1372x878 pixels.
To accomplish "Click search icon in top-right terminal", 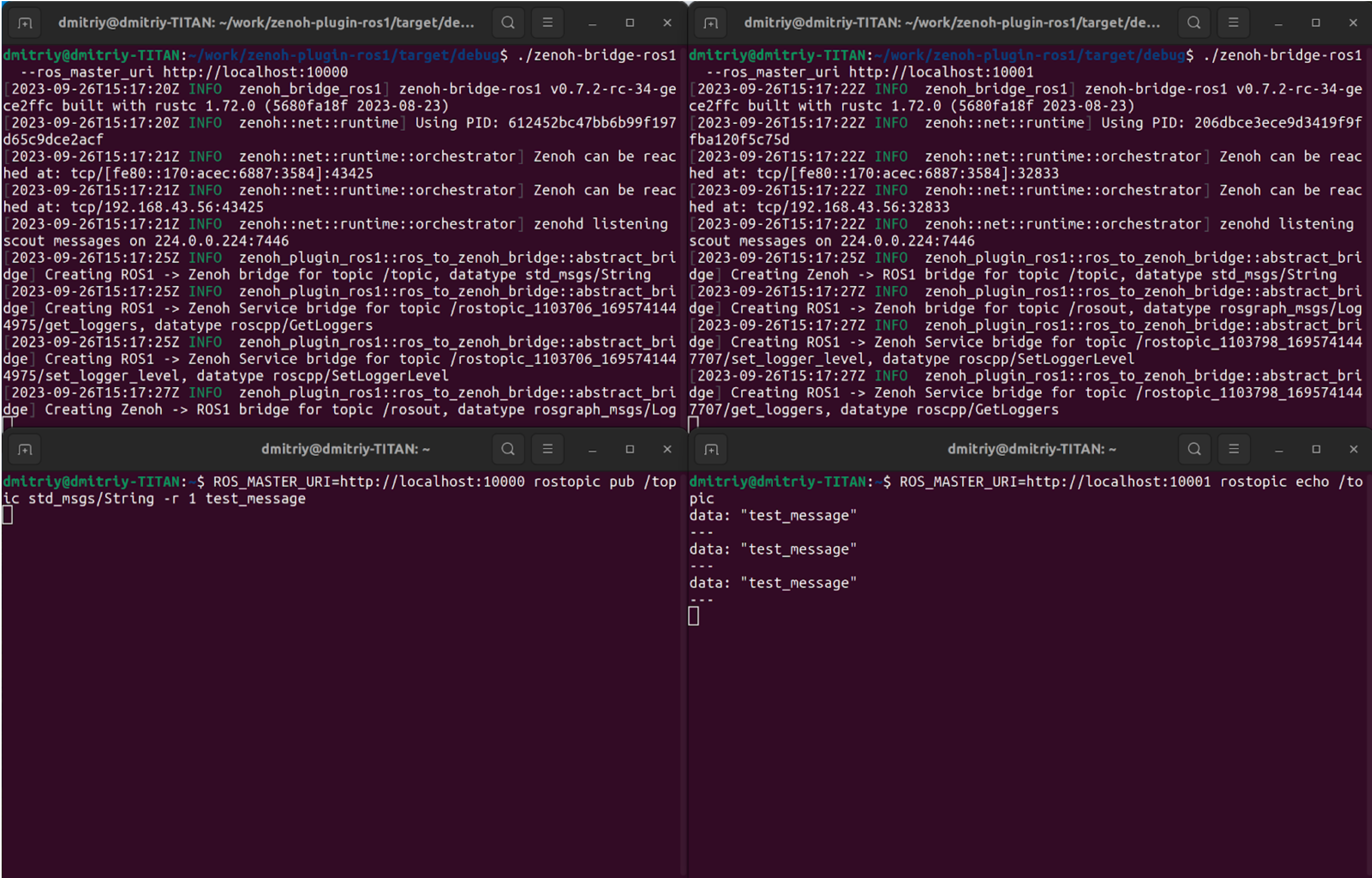I will point(1193,23).
